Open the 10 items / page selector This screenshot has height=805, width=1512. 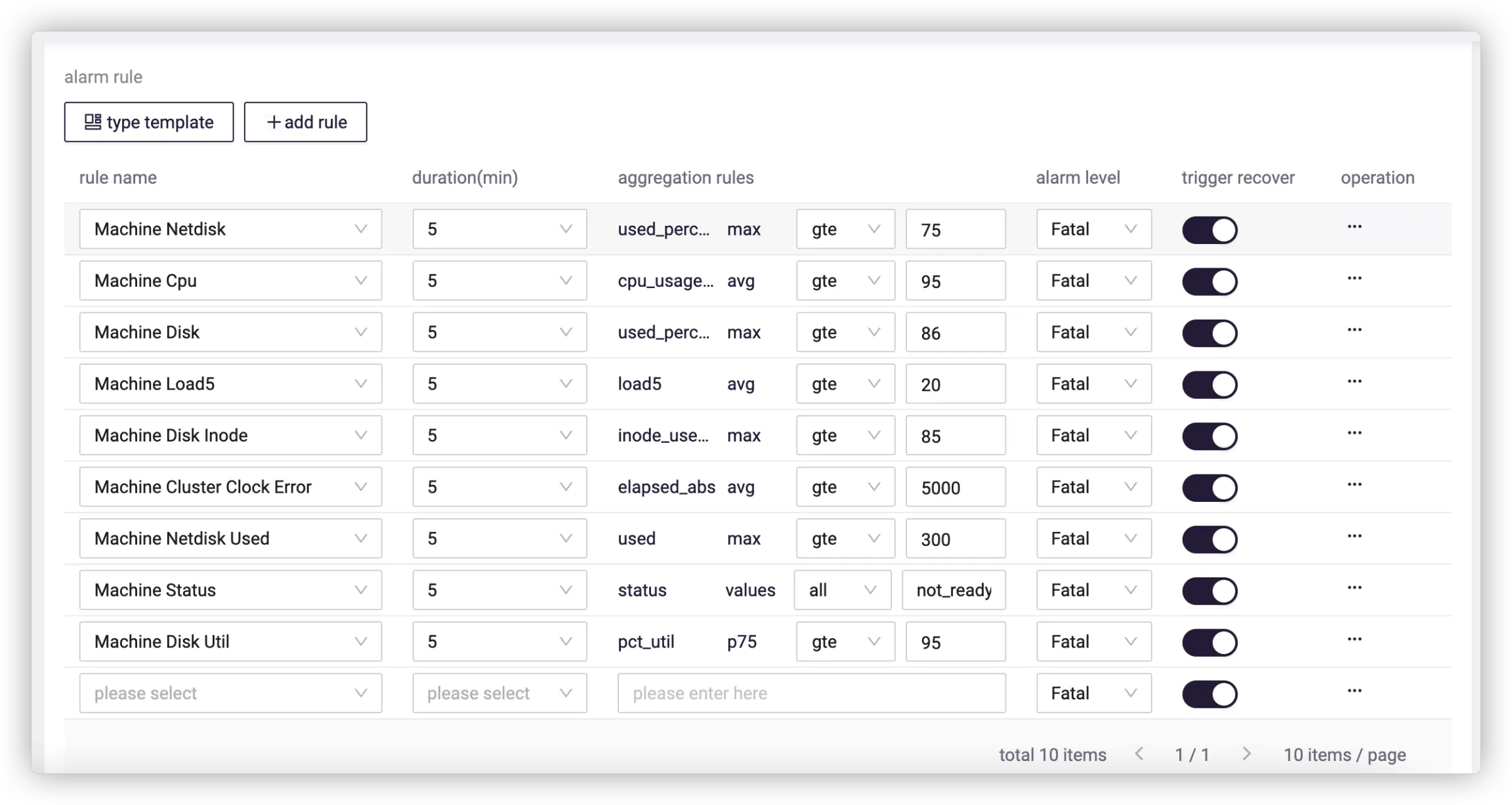(x=1344, y=755)
